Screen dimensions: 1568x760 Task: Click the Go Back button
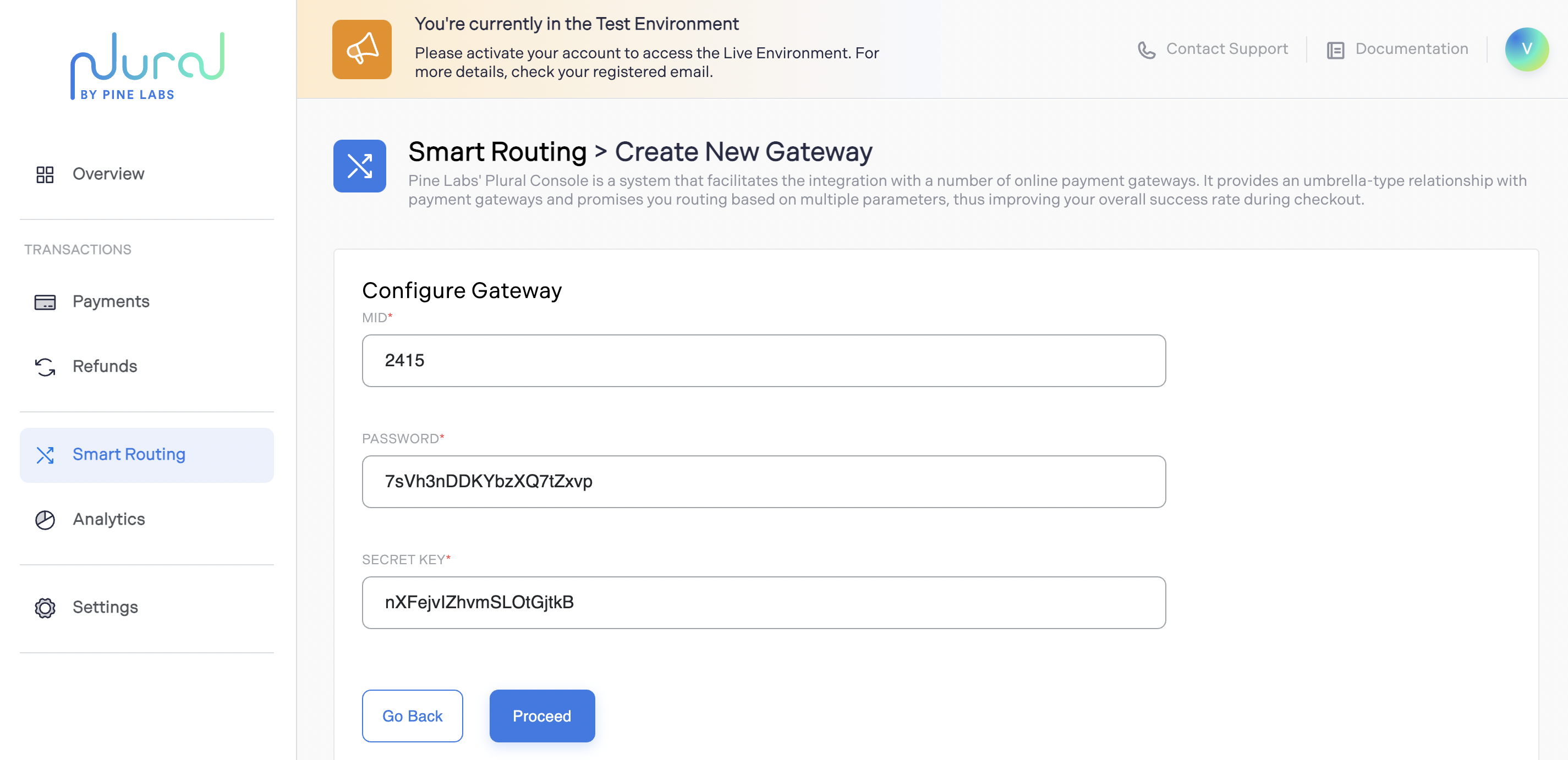(x=412, y=715)
